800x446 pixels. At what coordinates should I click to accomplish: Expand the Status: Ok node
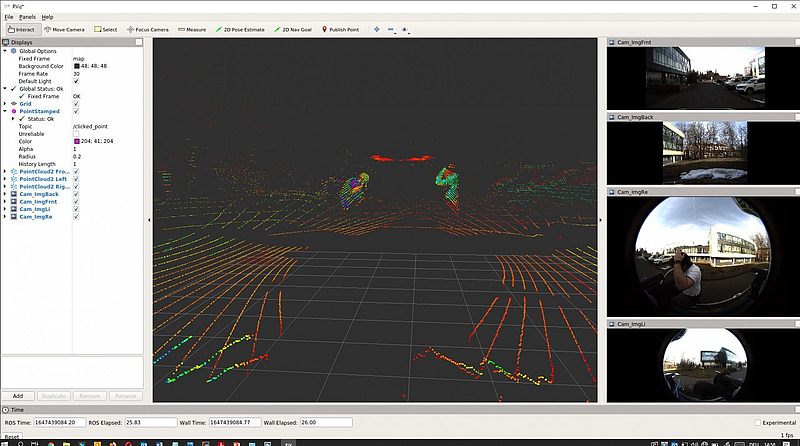(x=13, y=119)
